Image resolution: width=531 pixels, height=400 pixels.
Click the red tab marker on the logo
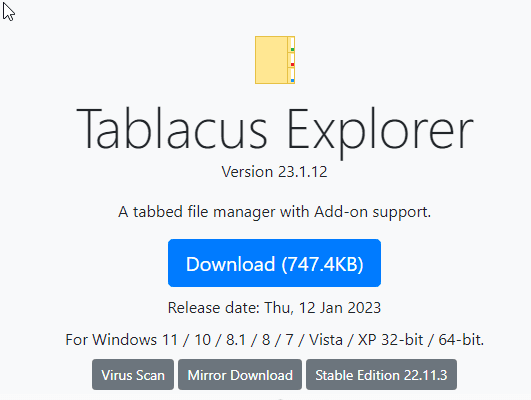[x=292, y=64]
